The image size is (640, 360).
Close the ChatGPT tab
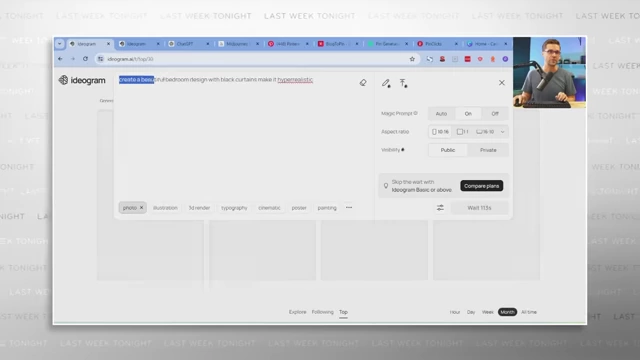tap(208, 44)
